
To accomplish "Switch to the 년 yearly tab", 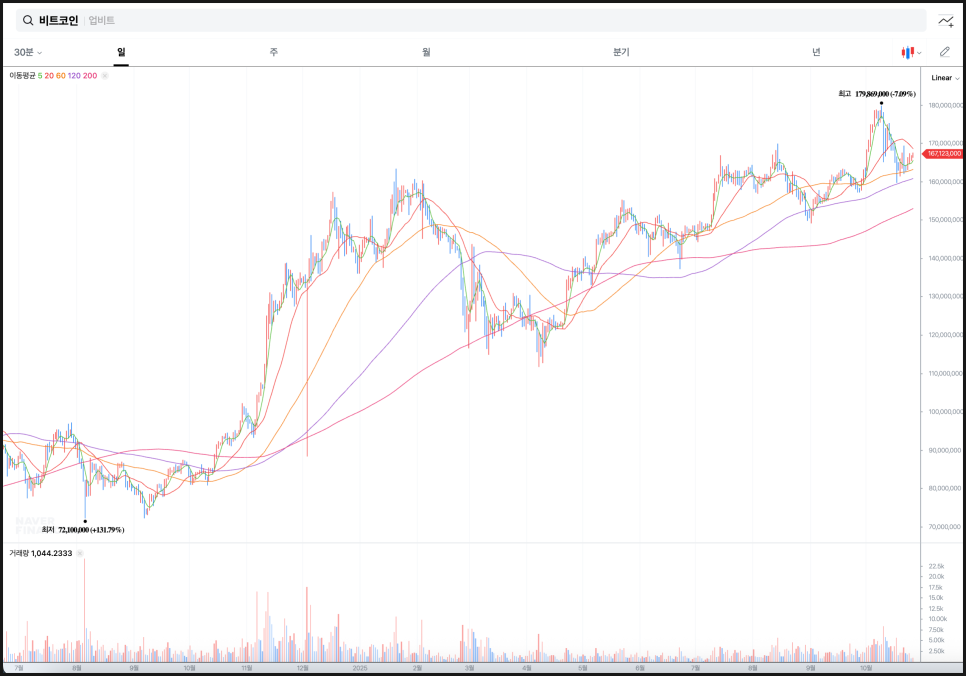I will pyautogui.click(x=816, y=52).
